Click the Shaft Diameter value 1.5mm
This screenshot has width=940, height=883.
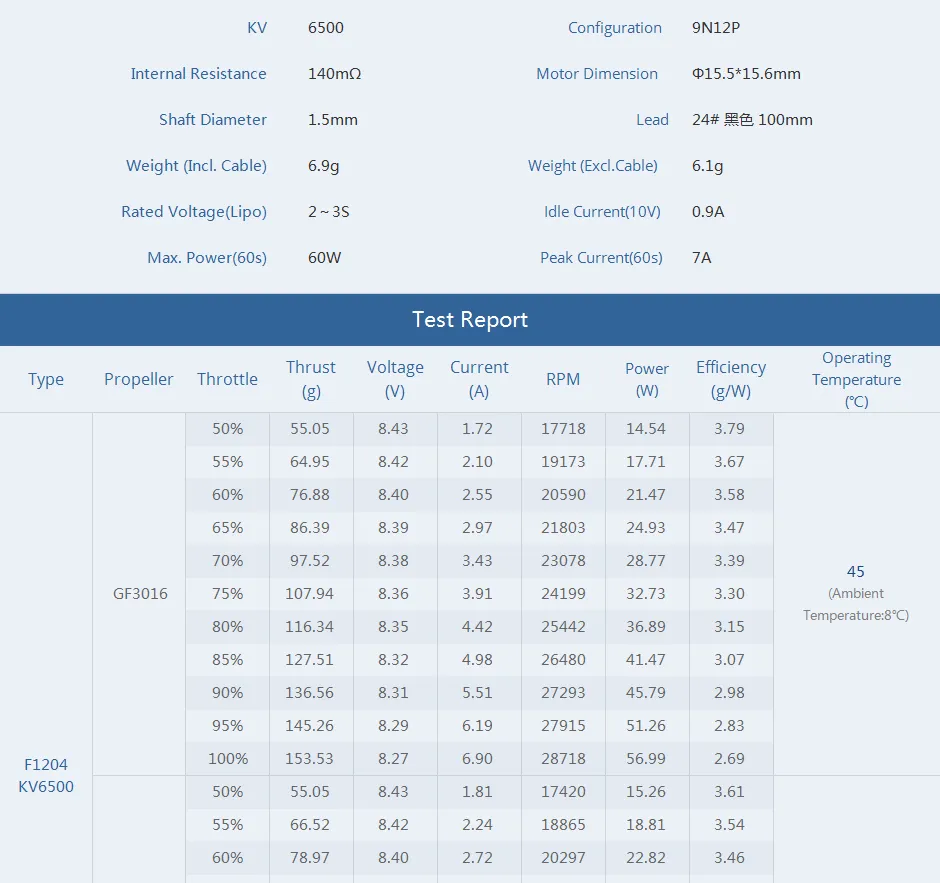point(332,119)
